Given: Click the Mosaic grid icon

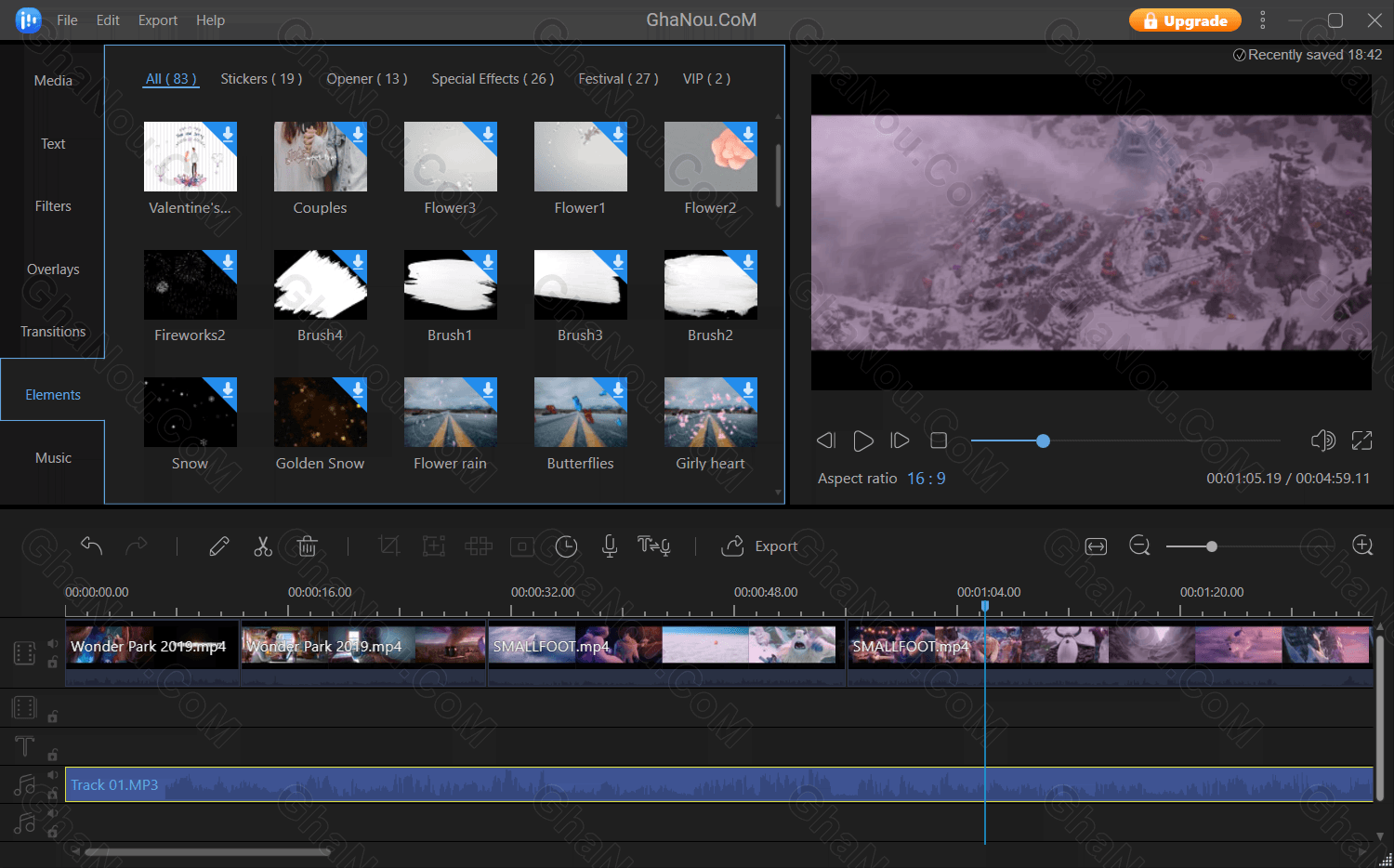Looking at the screenshot, I should tap(479, 546).
